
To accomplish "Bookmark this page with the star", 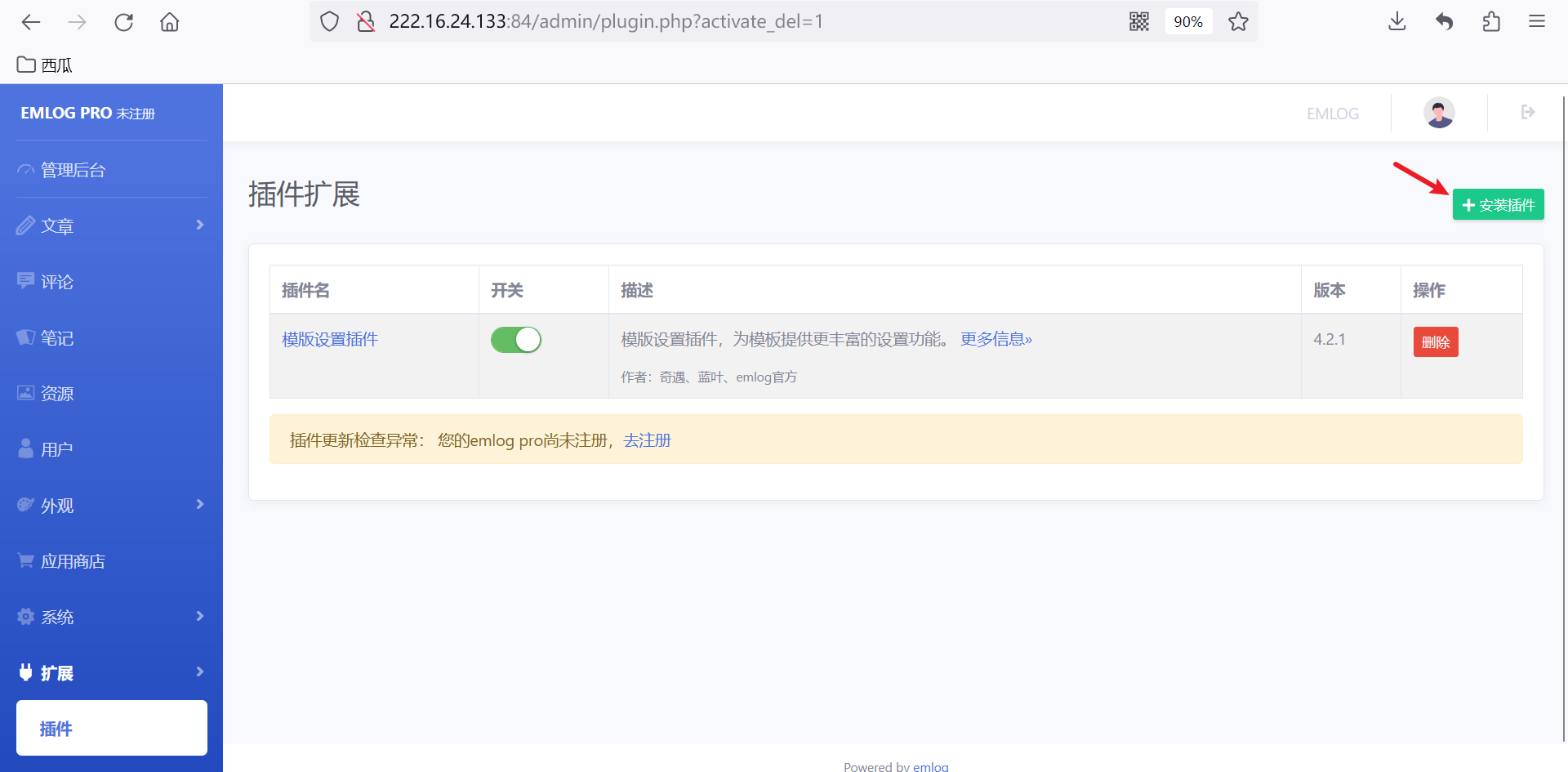I will point(1239,21).
